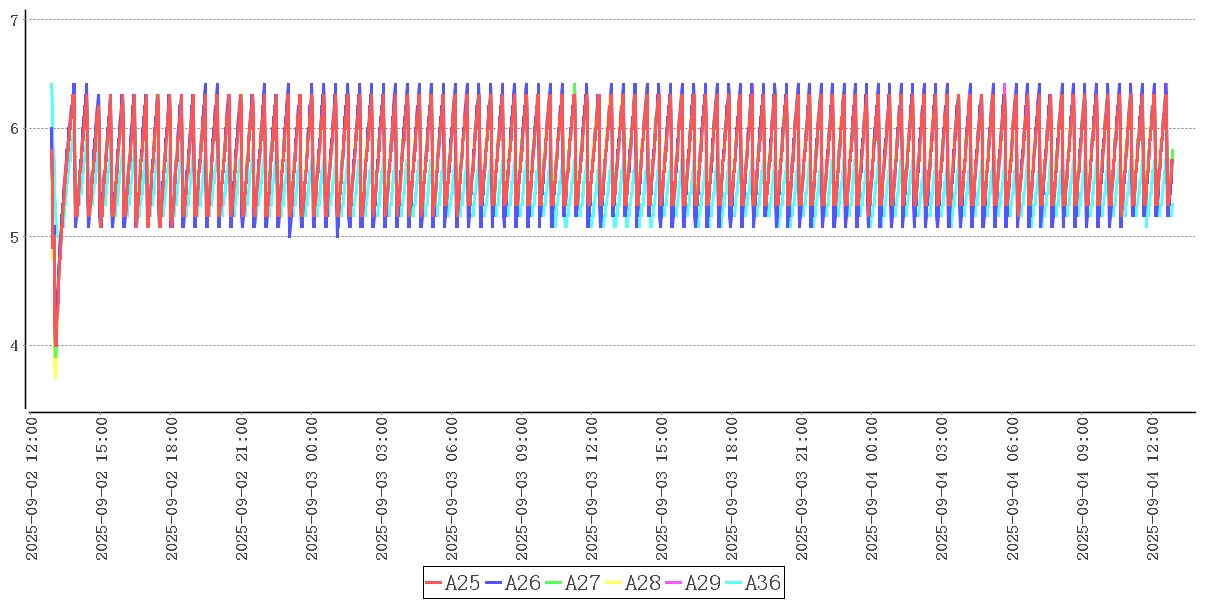
Task: Click the 2025-09-04 12:00 x-axis label
Action: 1152,489
